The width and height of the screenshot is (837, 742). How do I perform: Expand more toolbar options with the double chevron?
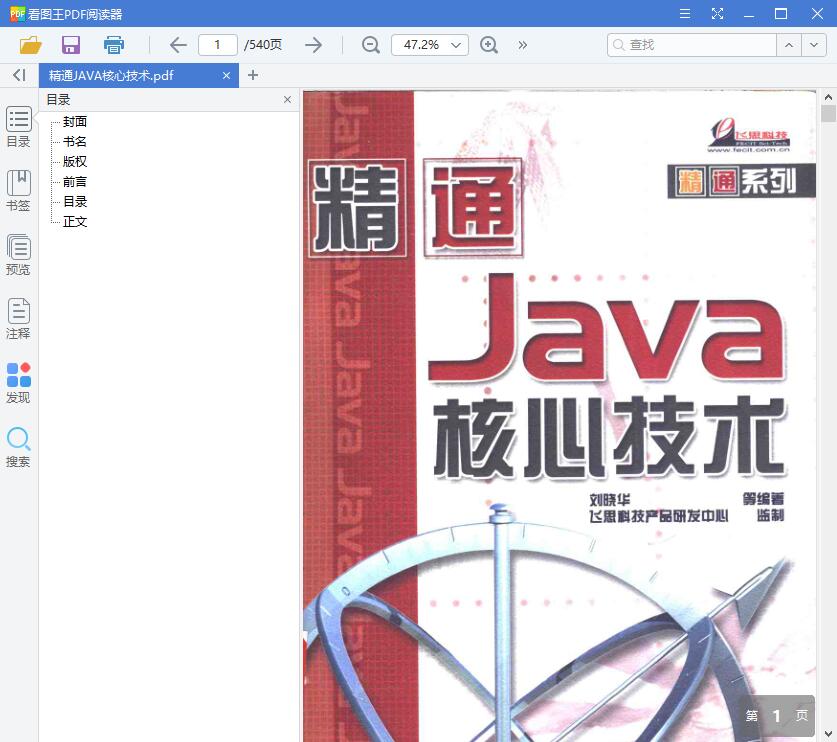click(523, 45)
